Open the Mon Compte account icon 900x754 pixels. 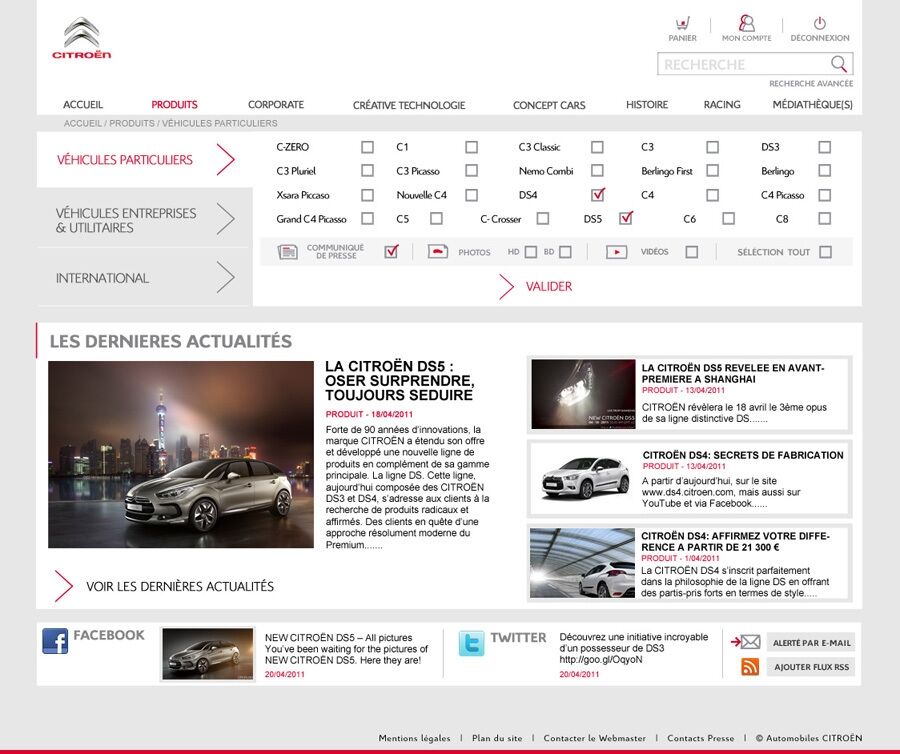pos(746,23)
